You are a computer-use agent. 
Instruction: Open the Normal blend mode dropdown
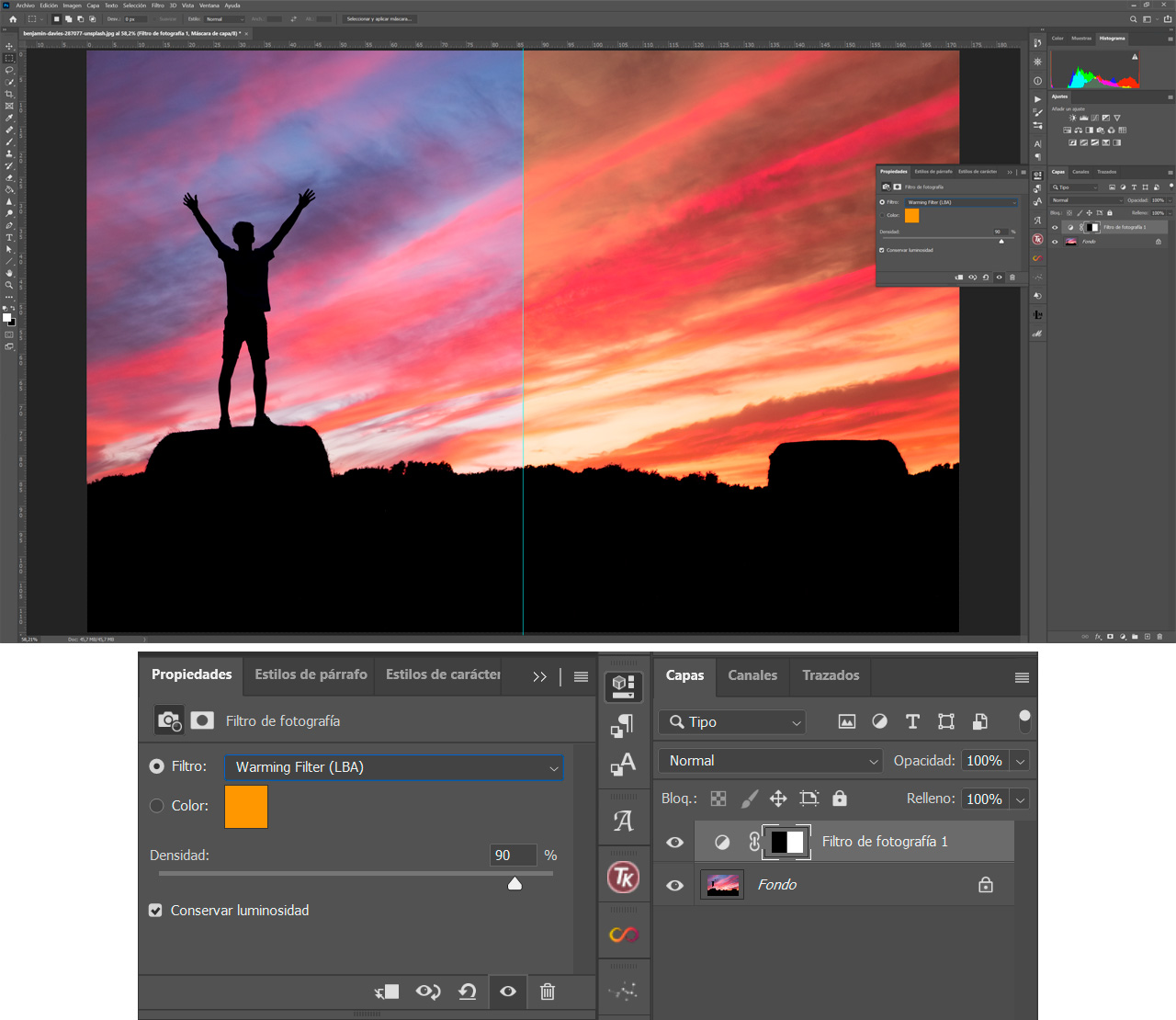pos(770,761)
